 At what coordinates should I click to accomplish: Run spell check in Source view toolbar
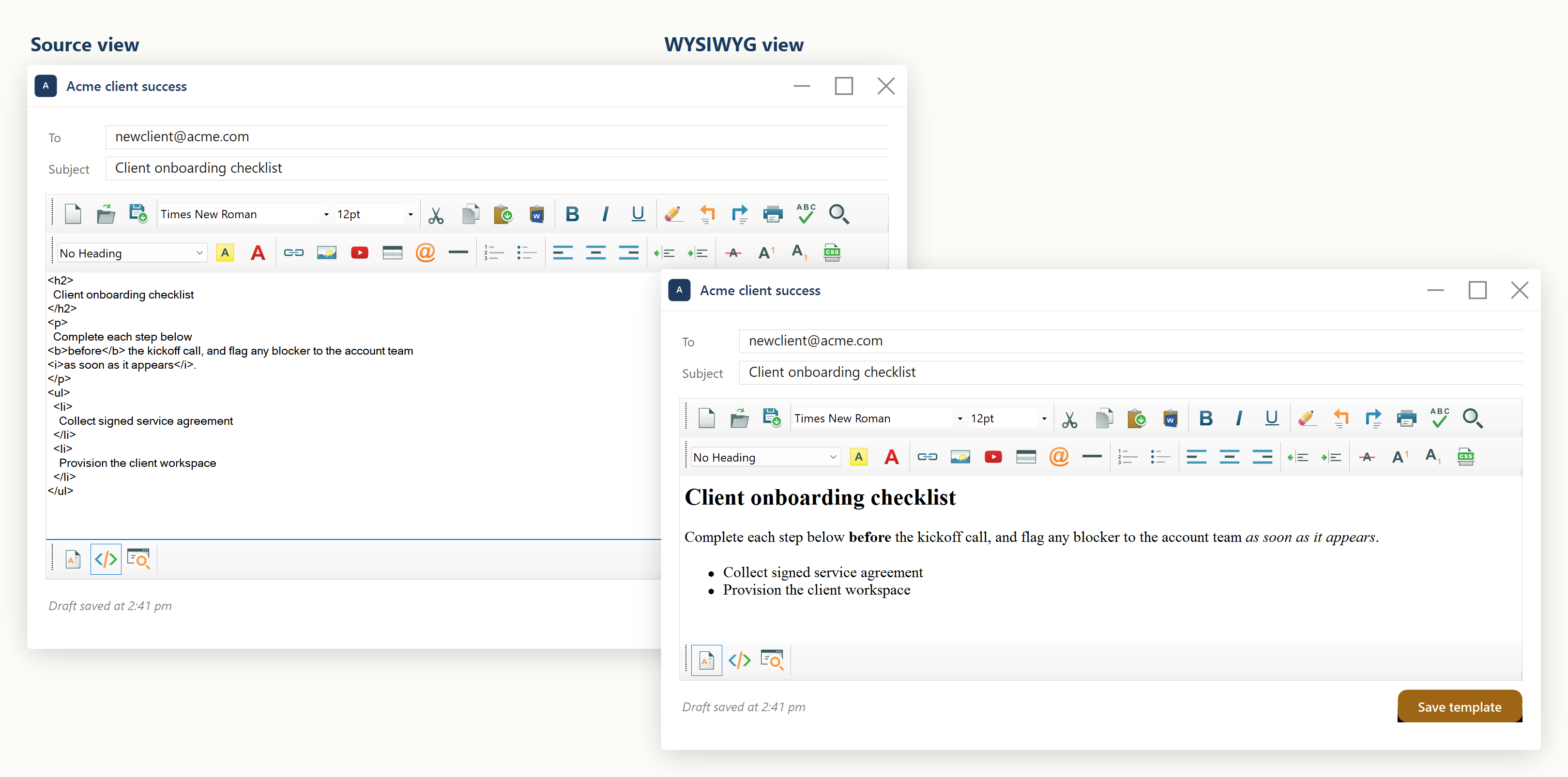806,213
